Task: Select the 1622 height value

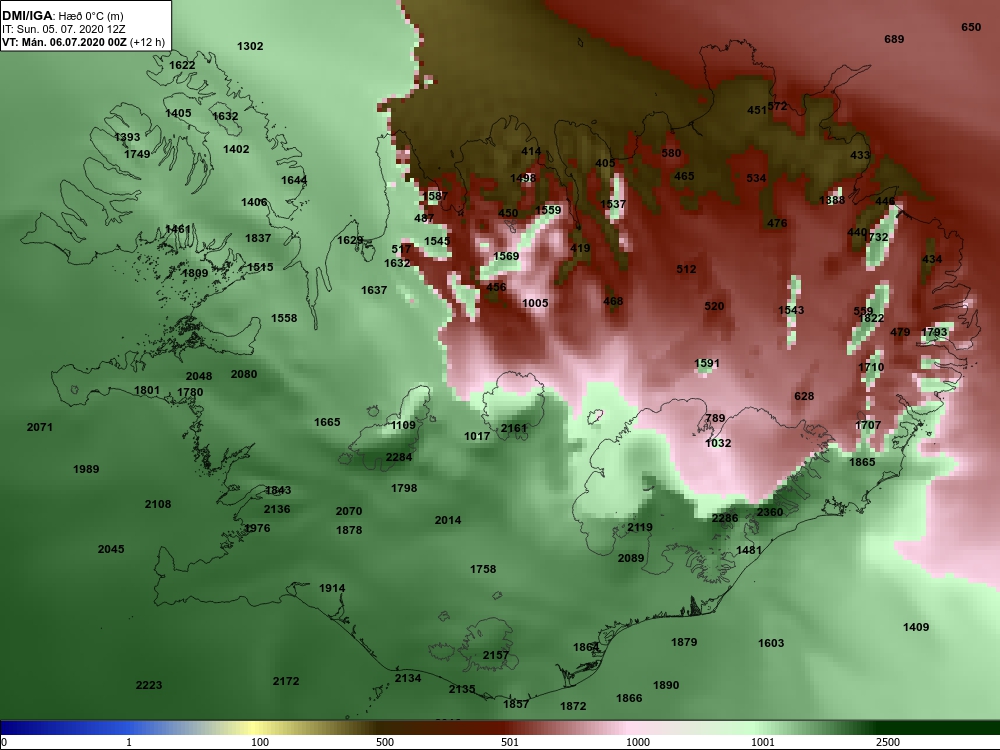Action: point(182,65)
